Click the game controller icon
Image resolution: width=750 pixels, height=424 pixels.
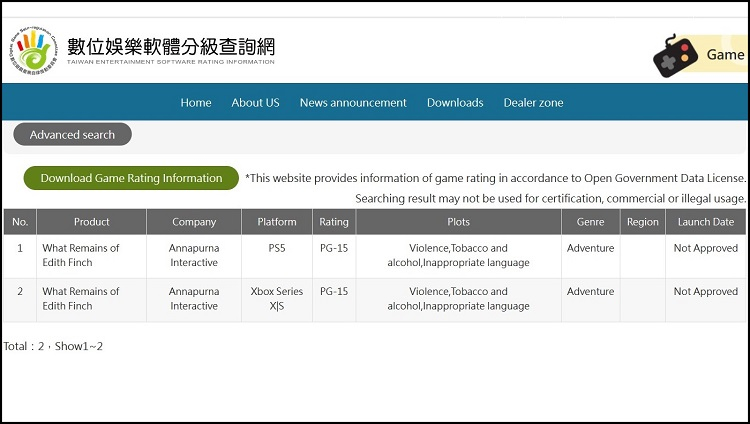[675, 56]
